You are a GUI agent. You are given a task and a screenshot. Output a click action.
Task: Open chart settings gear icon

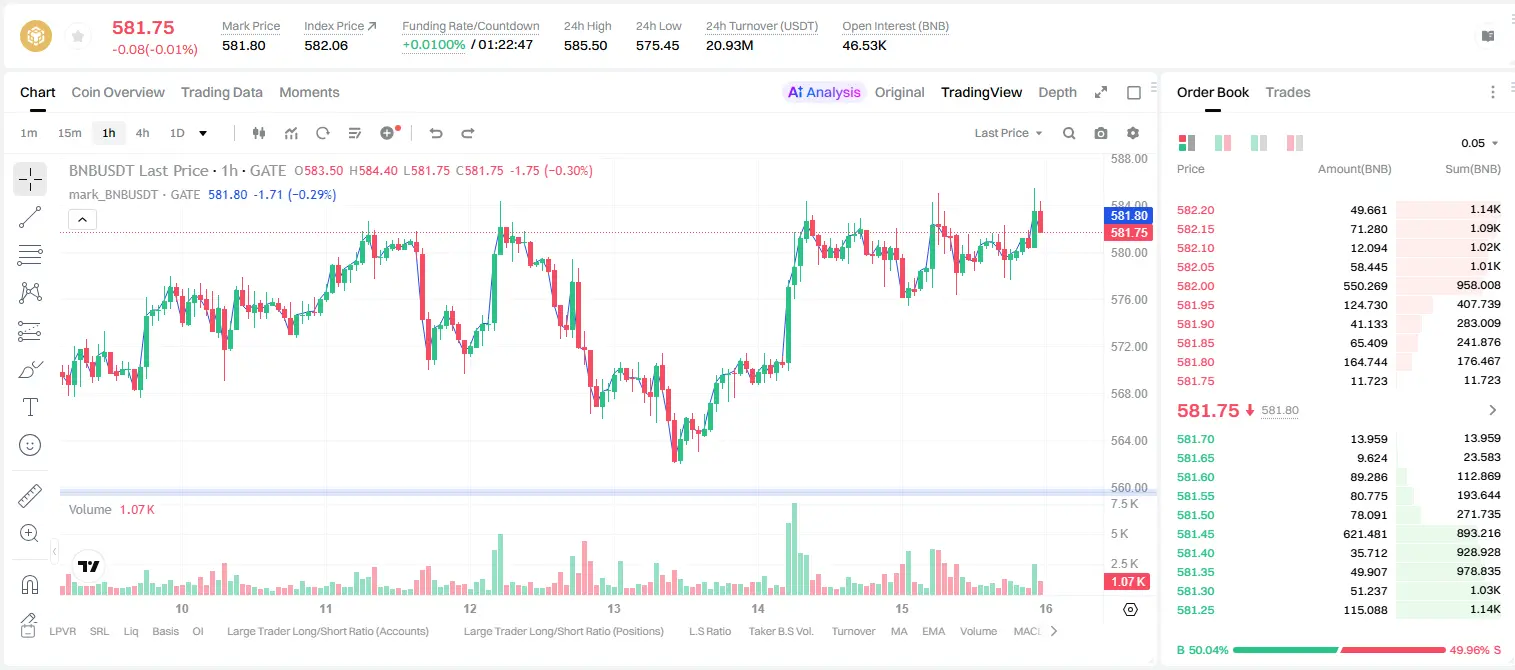[1133, 133]
